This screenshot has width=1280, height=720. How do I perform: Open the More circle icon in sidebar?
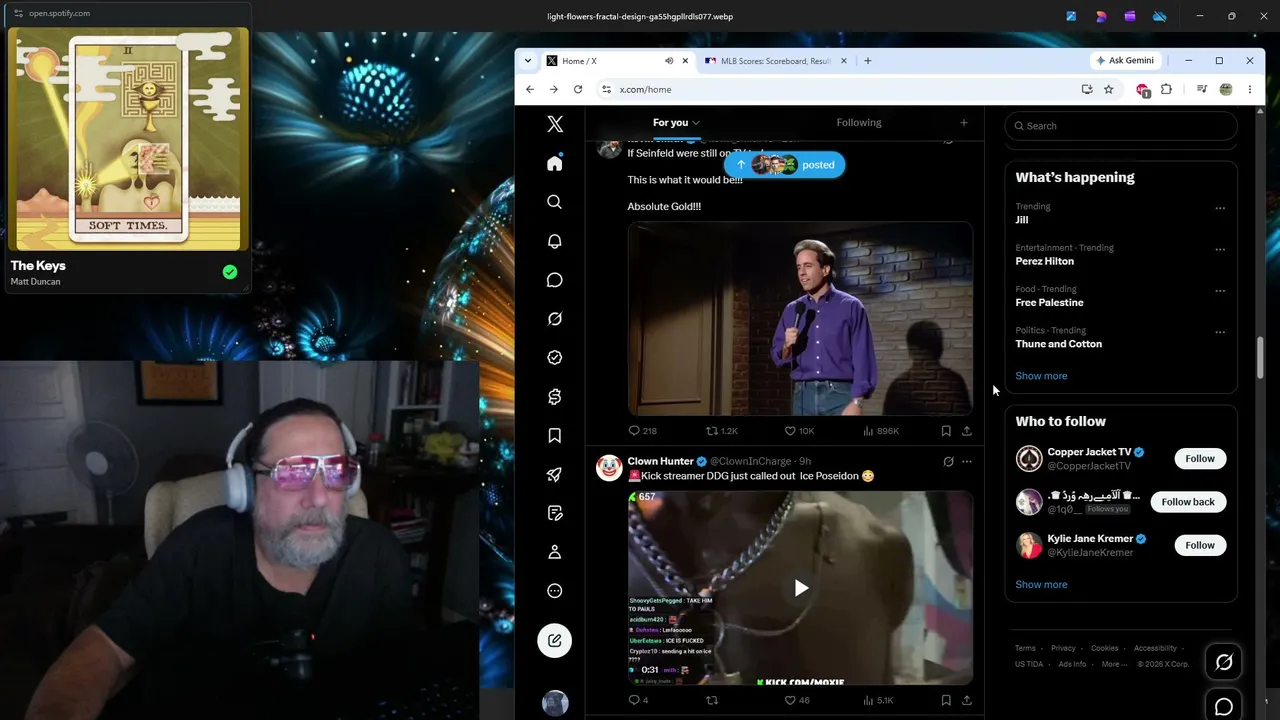(555, 591)
